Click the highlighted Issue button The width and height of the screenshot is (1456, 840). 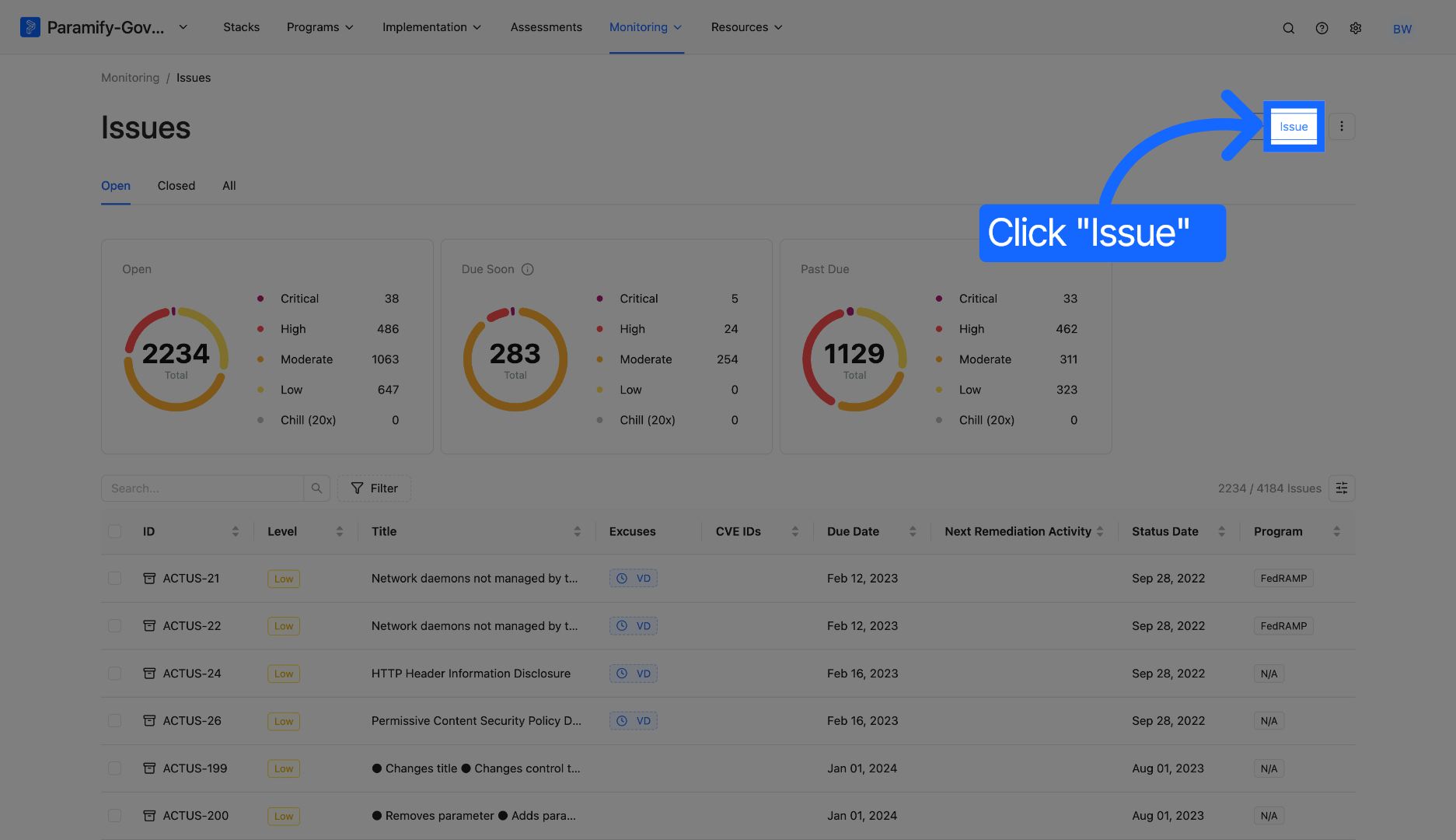pyautogui.click(x=1294, y=127)
